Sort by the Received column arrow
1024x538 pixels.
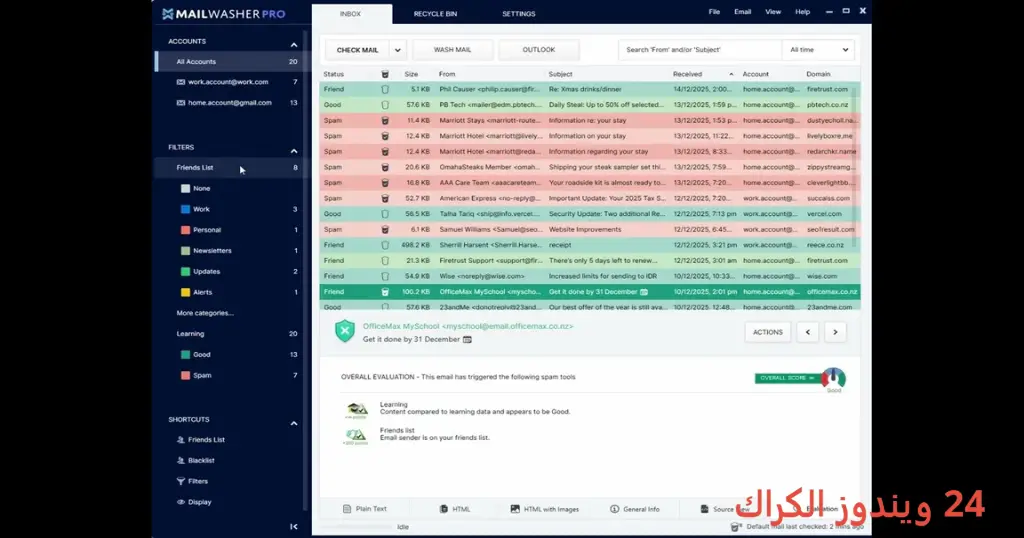(731, 74)
